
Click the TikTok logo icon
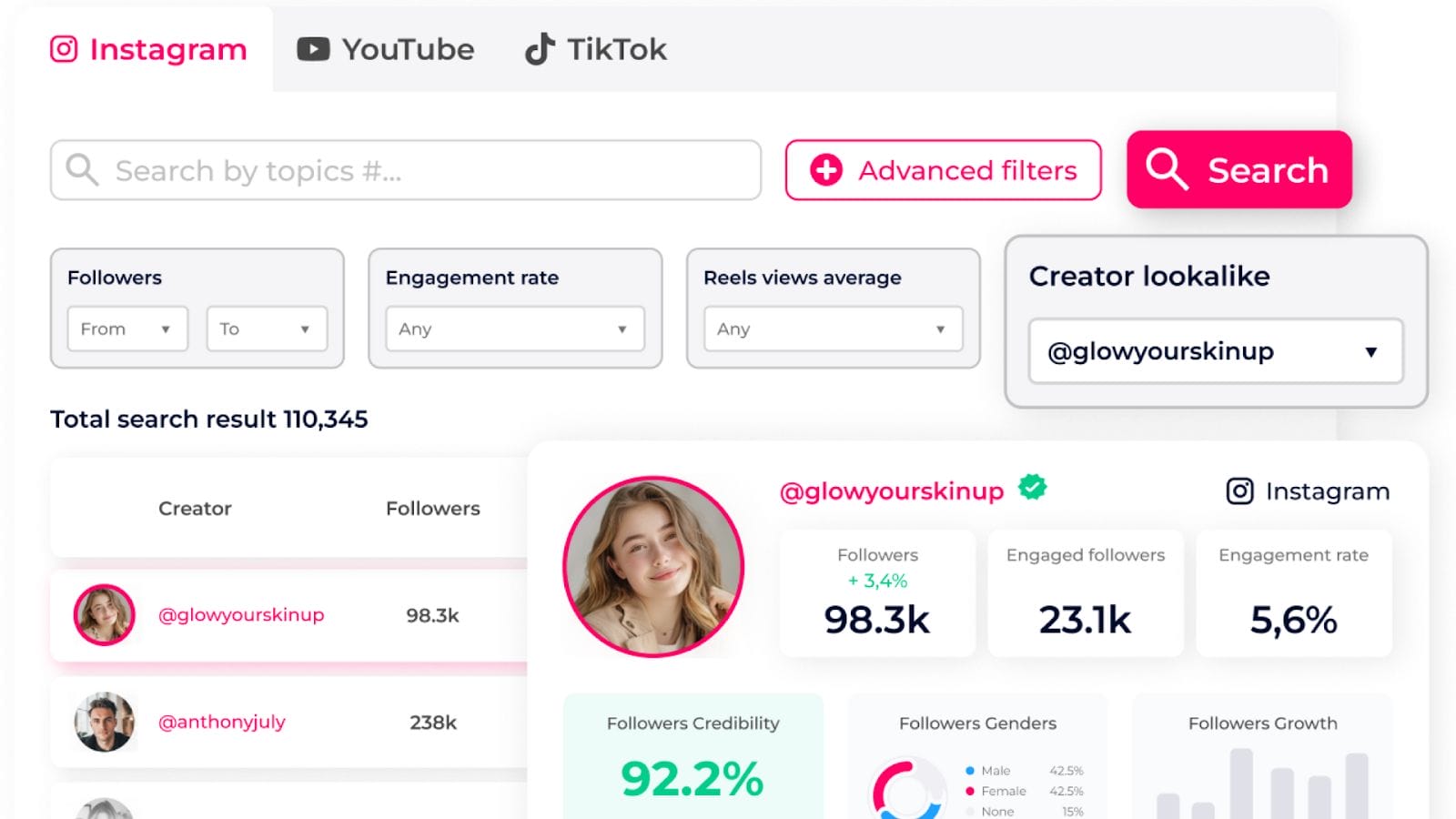click(540, 49)
